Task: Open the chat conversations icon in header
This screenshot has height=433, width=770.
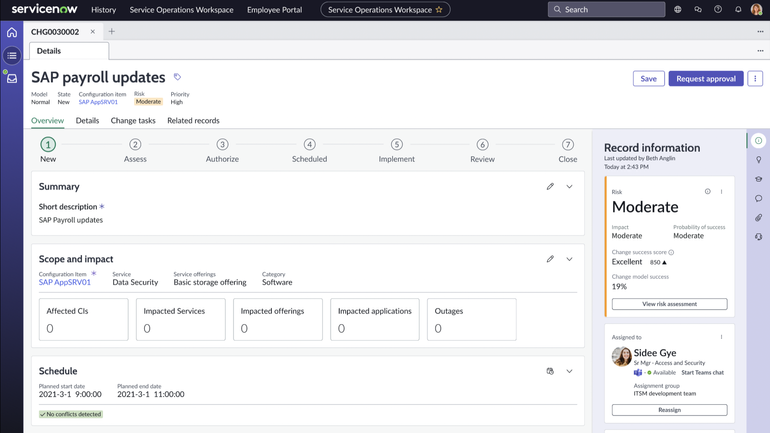Action: pyautogui.click(x=698, y=9)
